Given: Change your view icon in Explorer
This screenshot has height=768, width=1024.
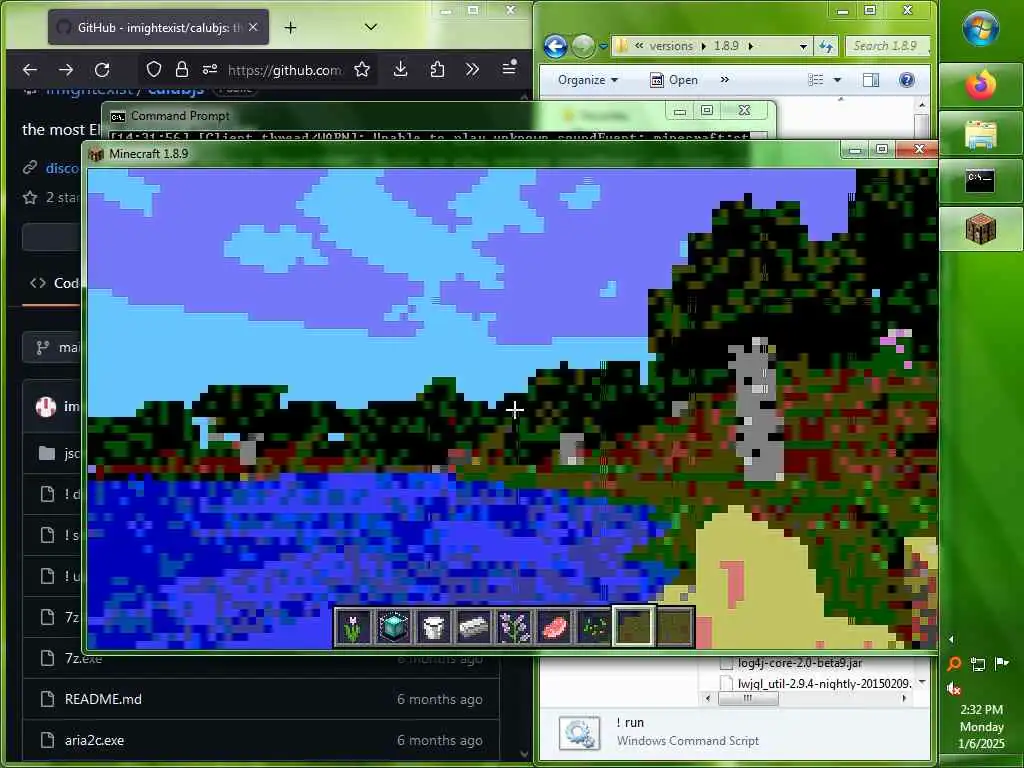Looking at the screenshot, I should point(816,80).
